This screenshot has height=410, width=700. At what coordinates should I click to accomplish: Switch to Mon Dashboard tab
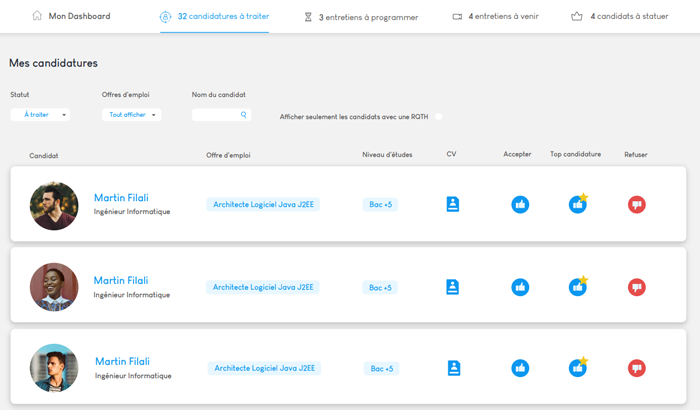71,16
